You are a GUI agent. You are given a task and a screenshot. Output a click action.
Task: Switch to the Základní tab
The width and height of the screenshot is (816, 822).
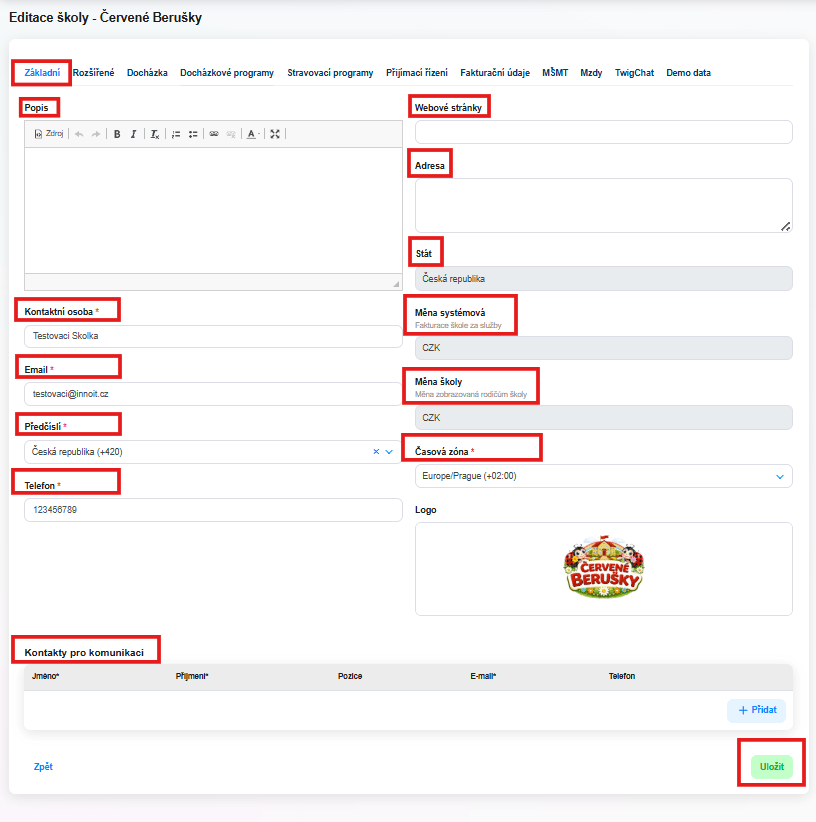point(42,73)
